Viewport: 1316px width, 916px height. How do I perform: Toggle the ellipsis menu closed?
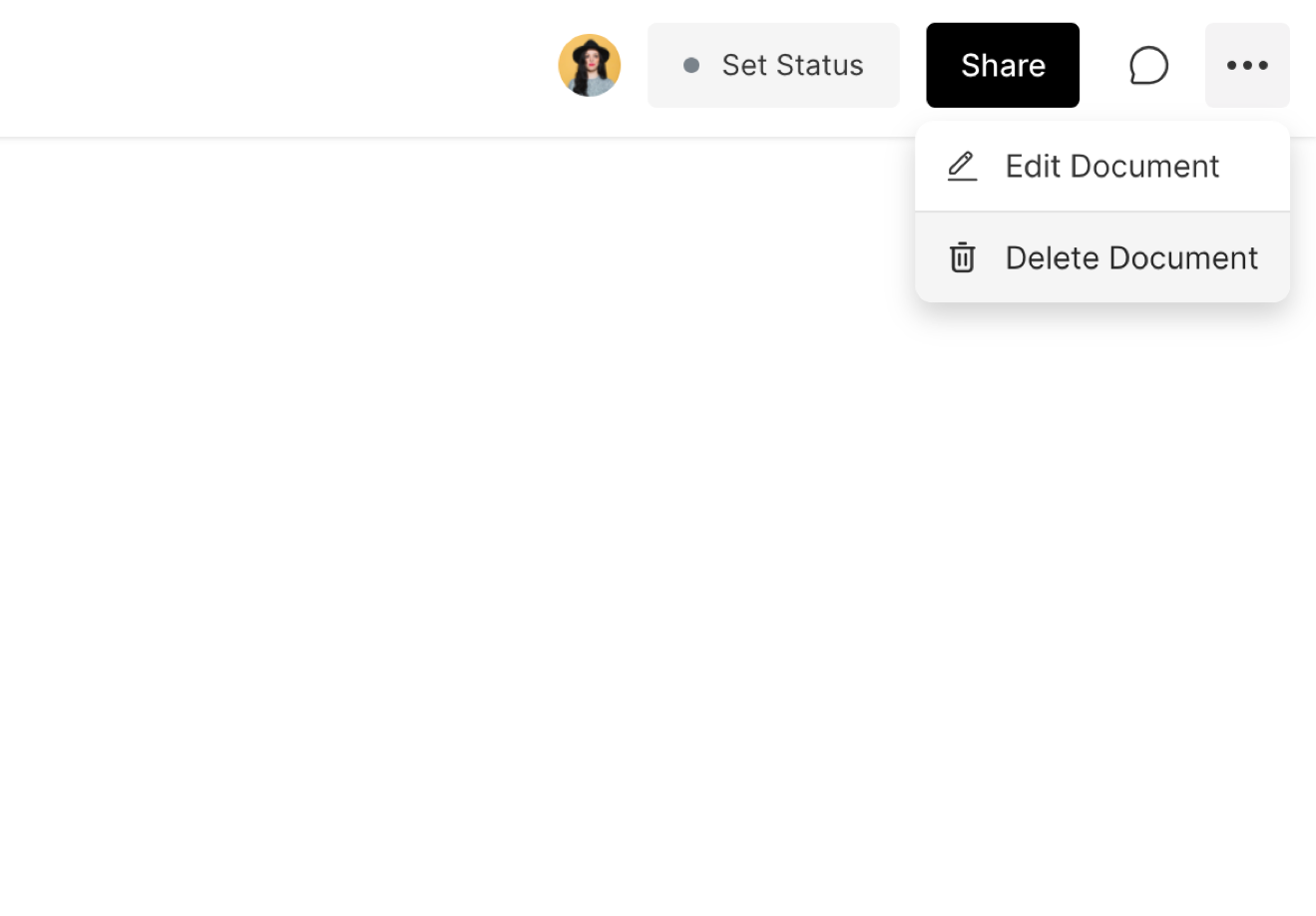[1247, 65]
